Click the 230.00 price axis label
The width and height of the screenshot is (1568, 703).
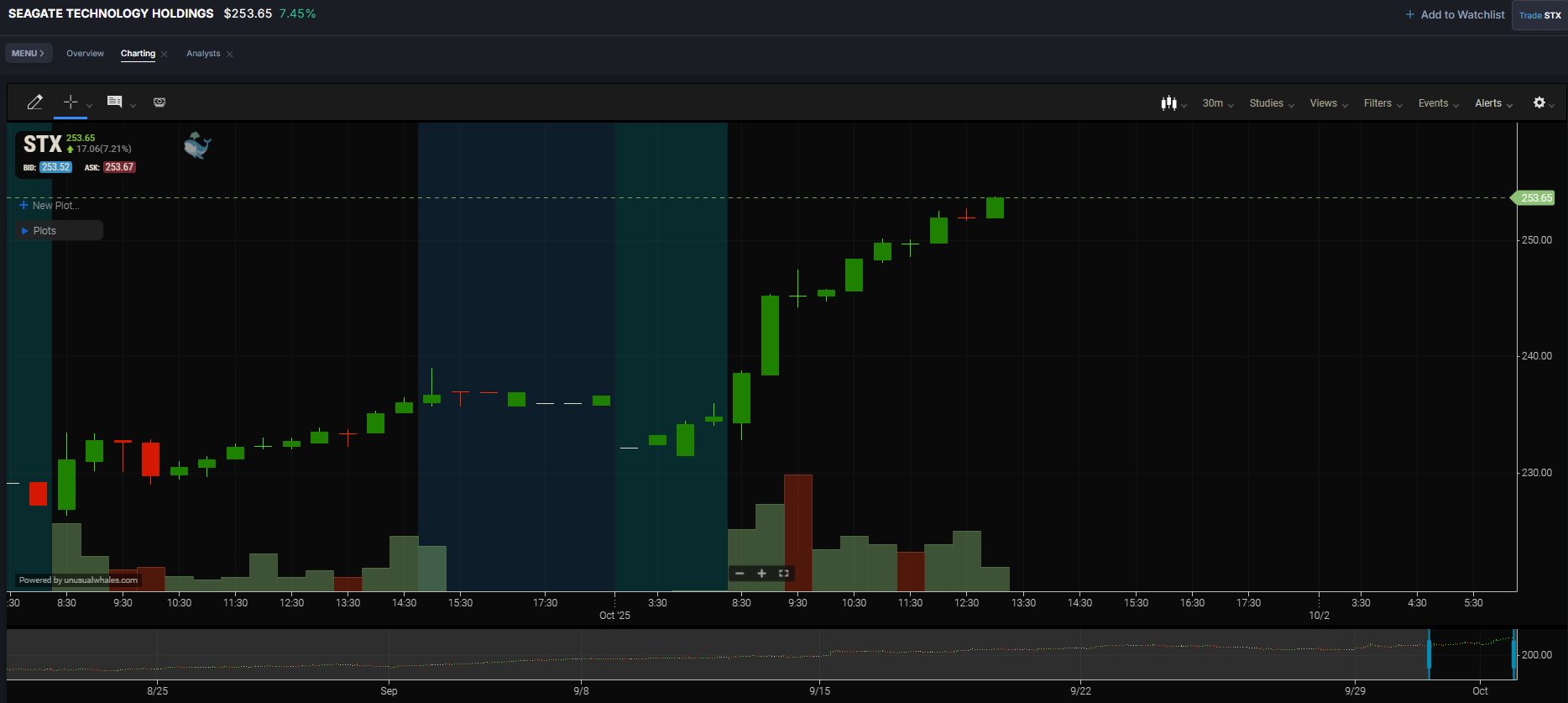(1537, 473)
